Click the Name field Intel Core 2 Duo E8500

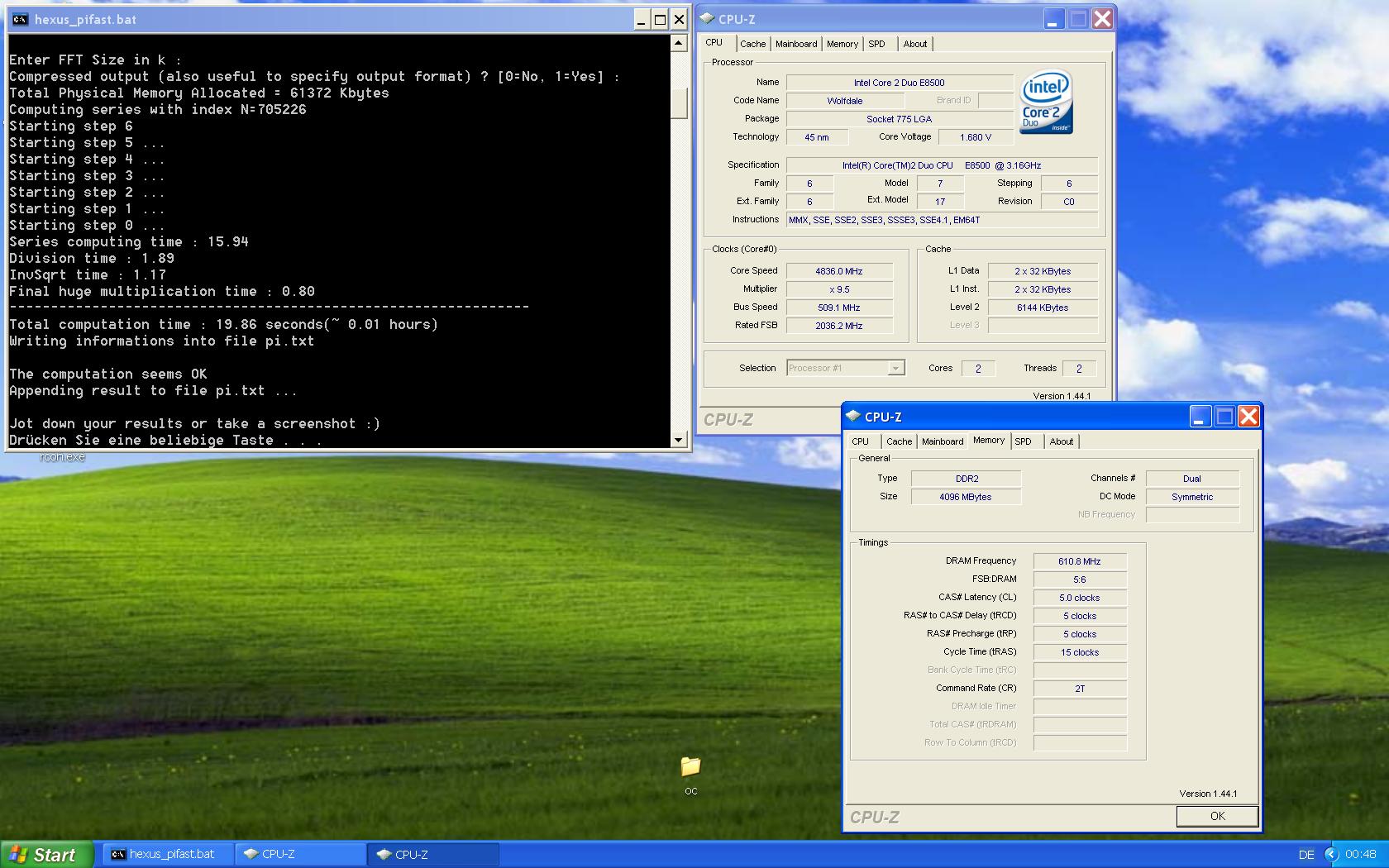pos(900,83)
